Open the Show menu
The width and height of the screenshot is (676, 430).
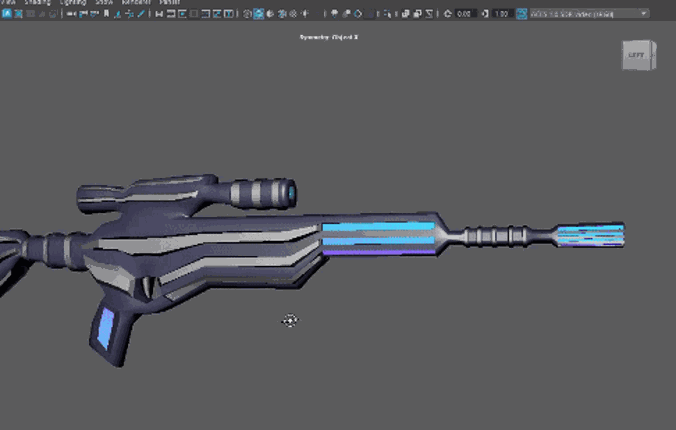[103, 3]
